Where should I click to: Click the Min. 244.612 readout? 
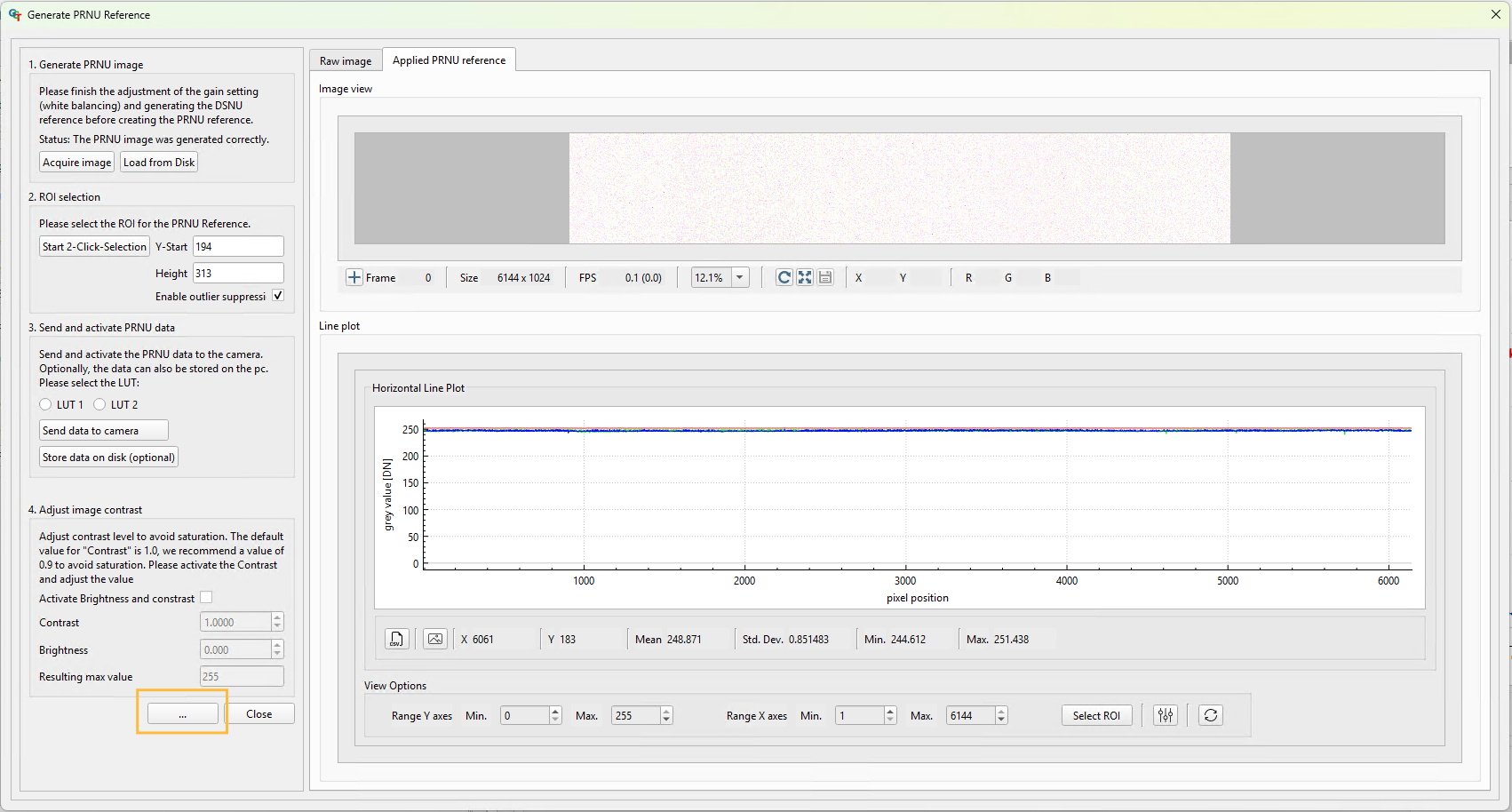(895, 639)
